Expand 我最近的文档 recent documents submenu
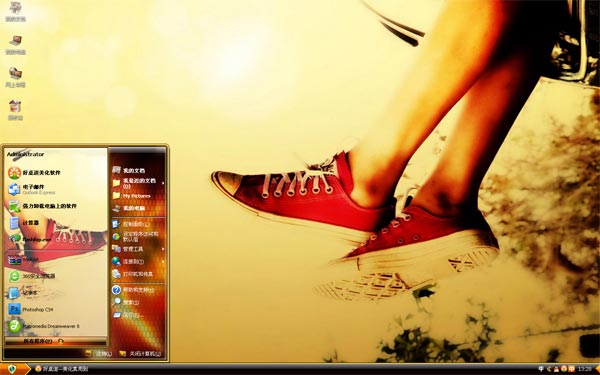Image resolution: width=600 pixels, height=375 pixels. coord(138,183)
